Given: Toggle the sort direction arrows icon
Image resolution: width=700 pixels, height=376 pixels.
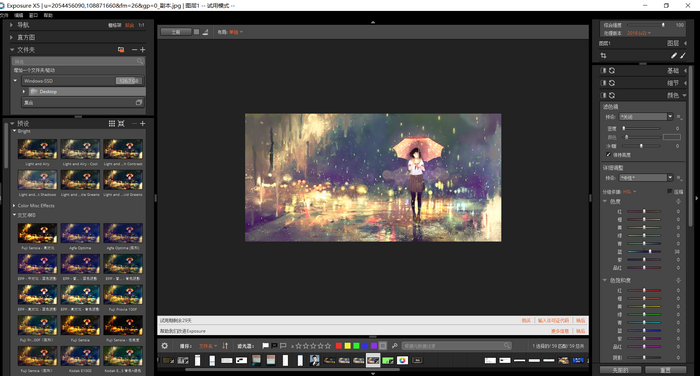Looking at the screenshot, I should tap(225, 346).
